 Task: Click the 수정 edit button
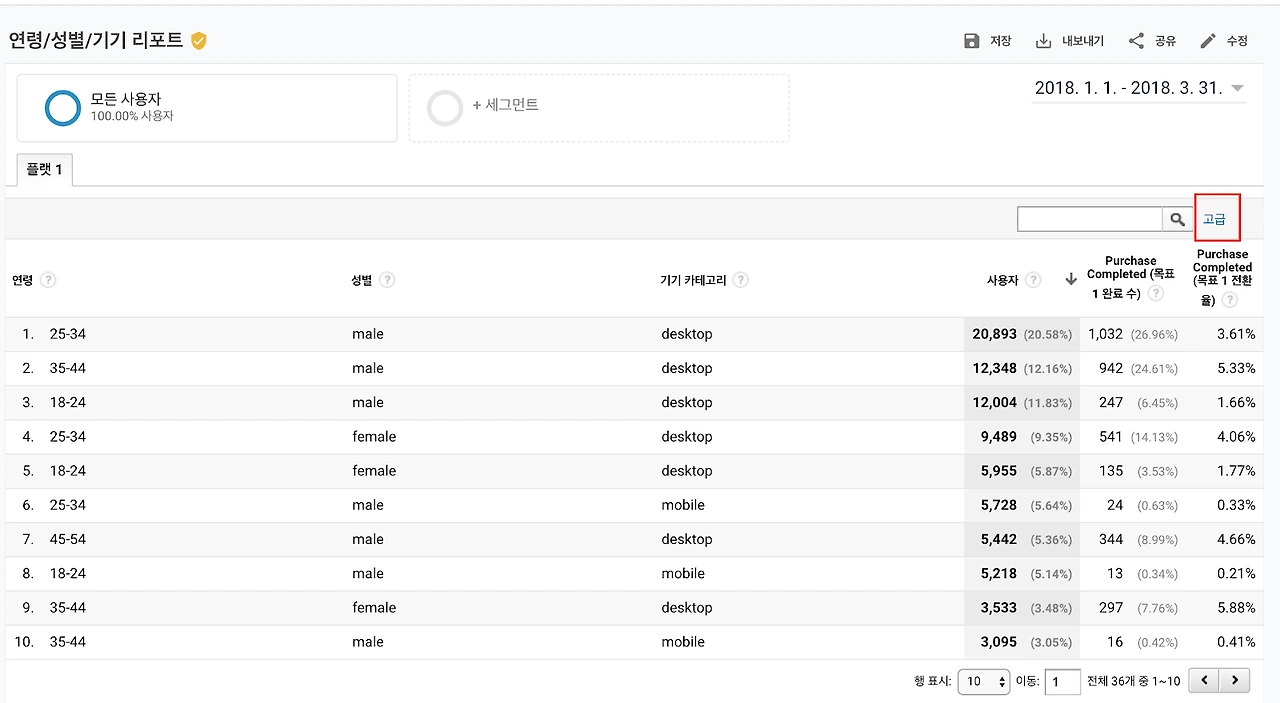tap(1224, 41)
